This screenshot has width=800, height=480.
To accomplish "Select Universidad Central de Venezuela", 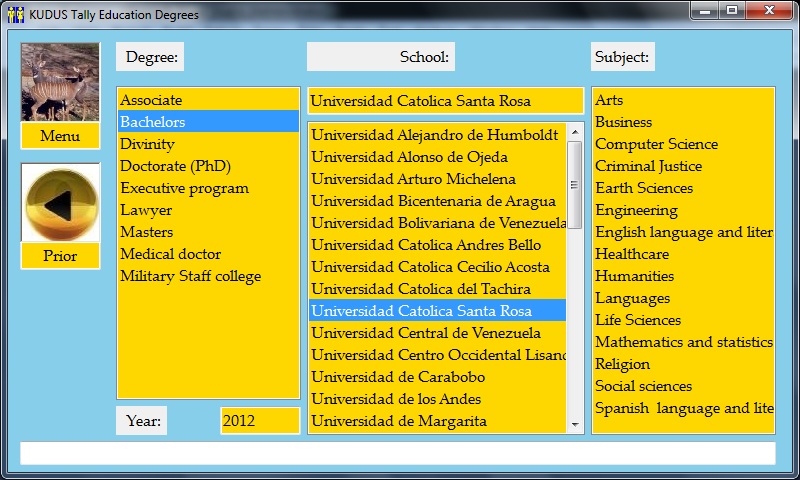I will pyautogui.click(x=426, y=333).
